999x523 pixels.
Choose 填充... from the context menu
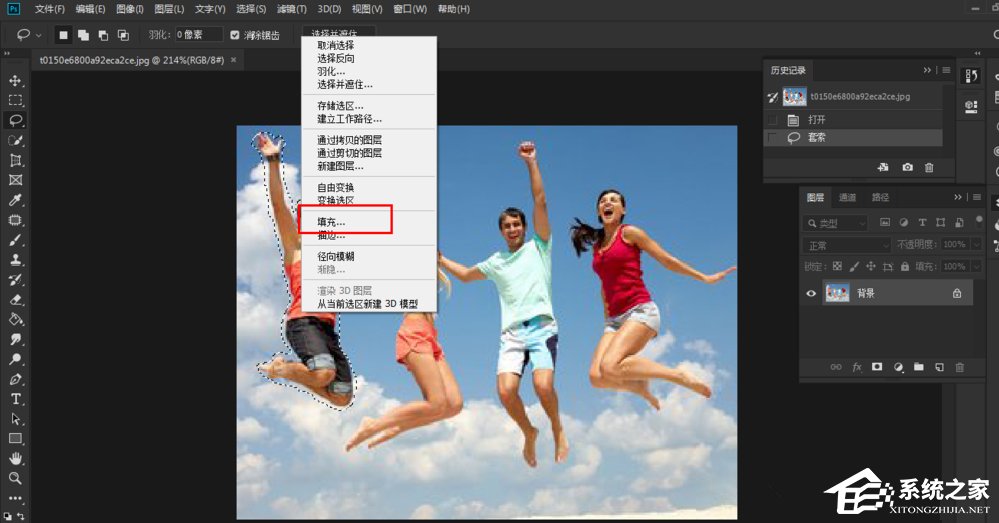click(331, 222)
